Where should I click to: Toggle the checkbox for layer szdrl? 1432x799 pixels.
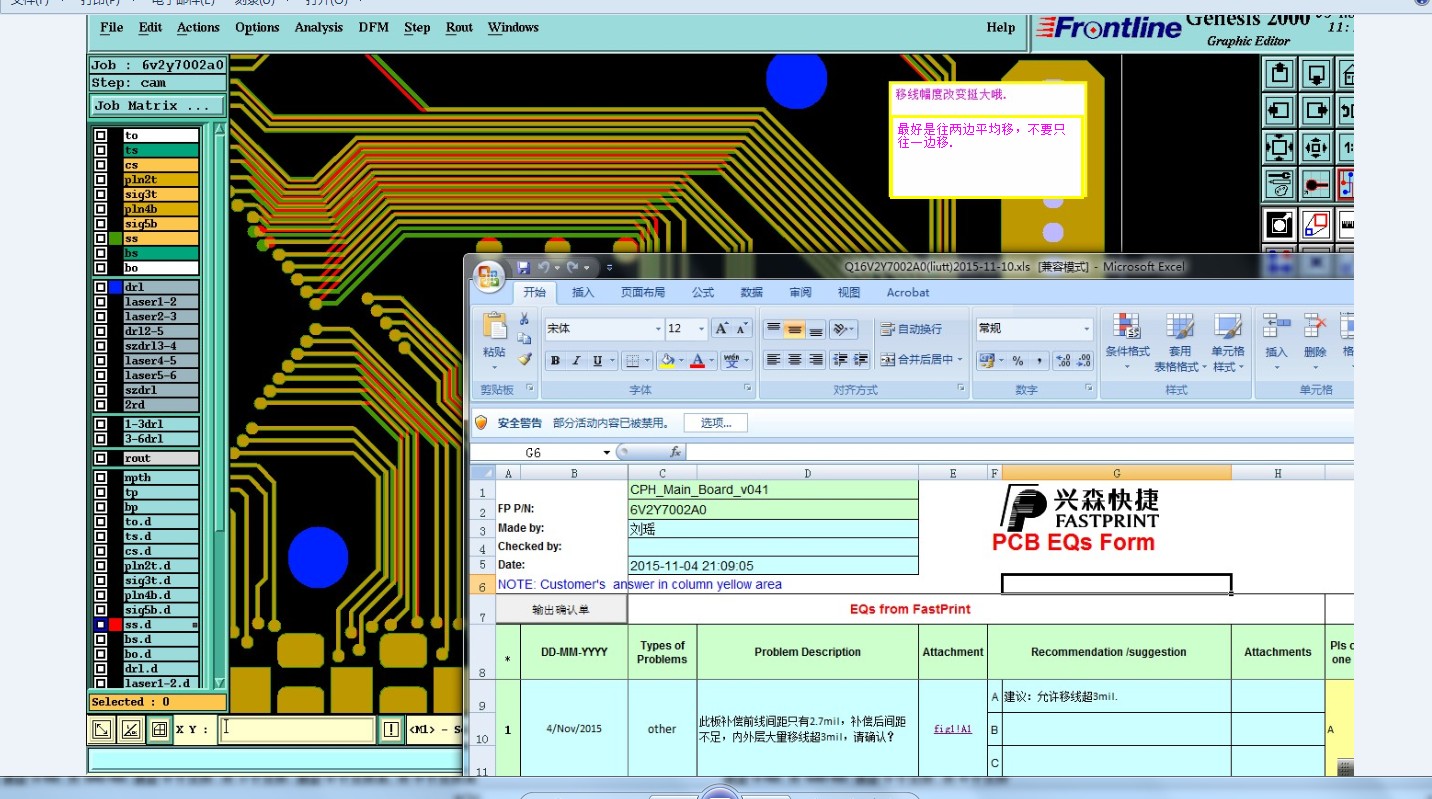tap(101, 390)
